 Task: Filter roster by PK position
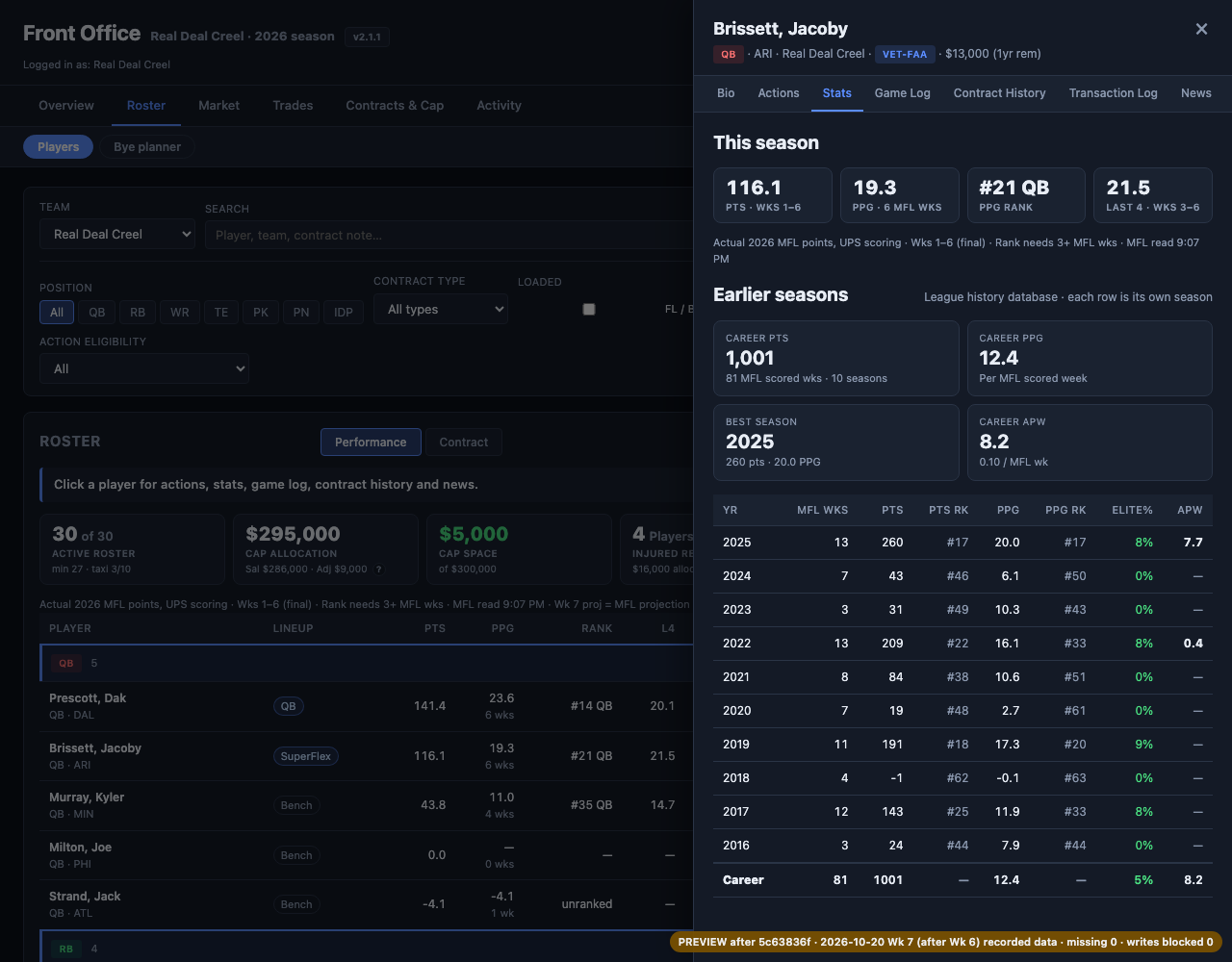point(261,313)
